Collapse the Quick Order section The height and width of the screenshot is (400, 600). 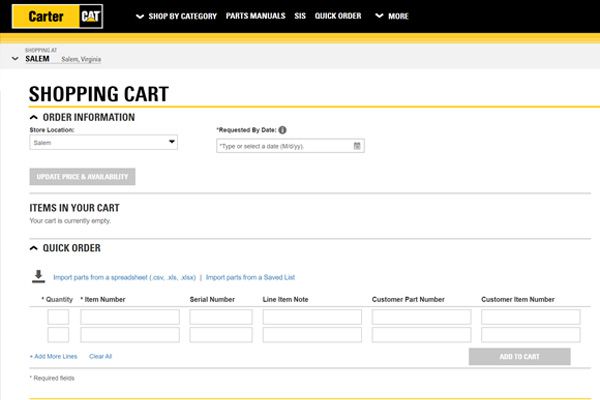click(35, 248)
